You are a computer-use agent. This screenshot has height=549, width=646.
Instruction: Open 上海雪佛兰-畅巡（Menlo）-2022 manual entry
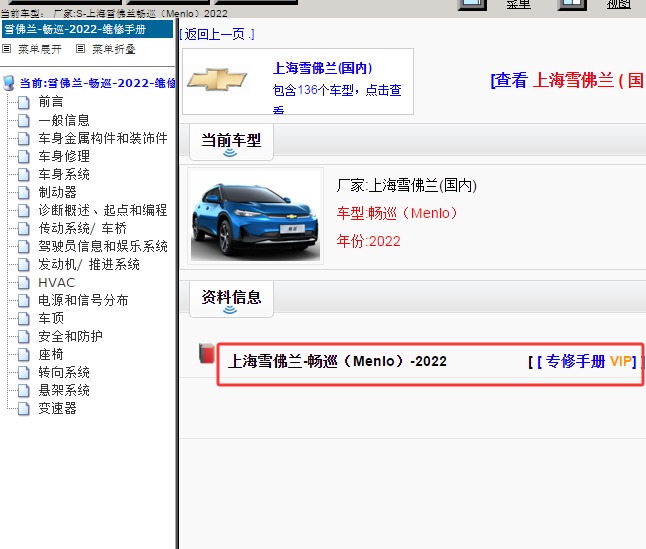pyautogui.click(x=337, y=361)
